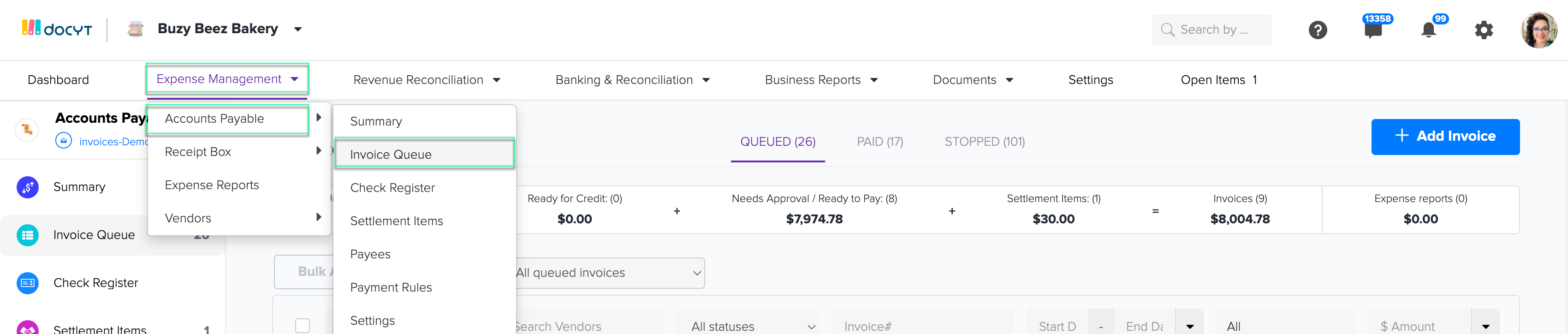The image size is (1568, 334).
Task: Toggle the select-all invoices checkbox
Action: [x=303, y=326]
